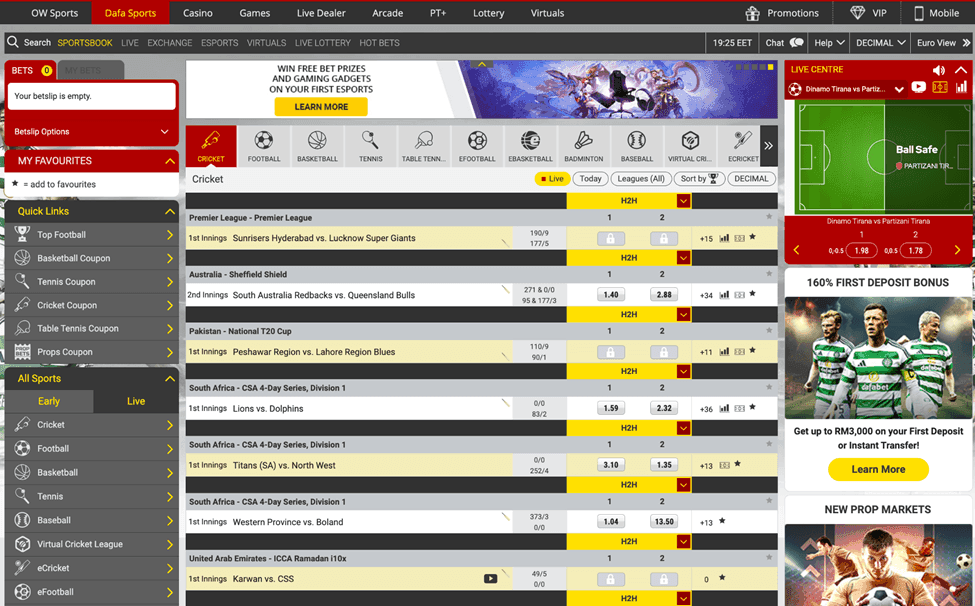Open stats for Sunrisers Hyderabad match
This screenshot has height=606, width=975.
click(x=724, y=239)
